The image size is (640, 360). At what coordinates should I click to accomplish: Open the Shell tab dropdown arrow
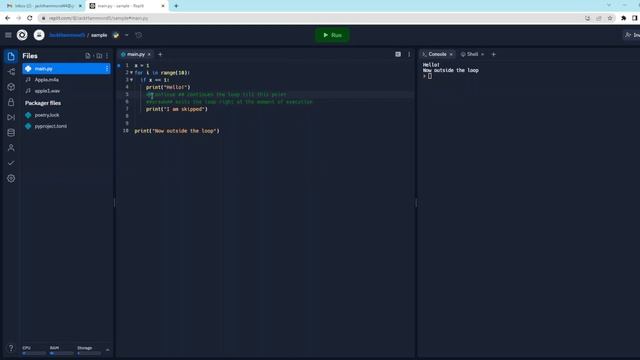pos(482,54)
